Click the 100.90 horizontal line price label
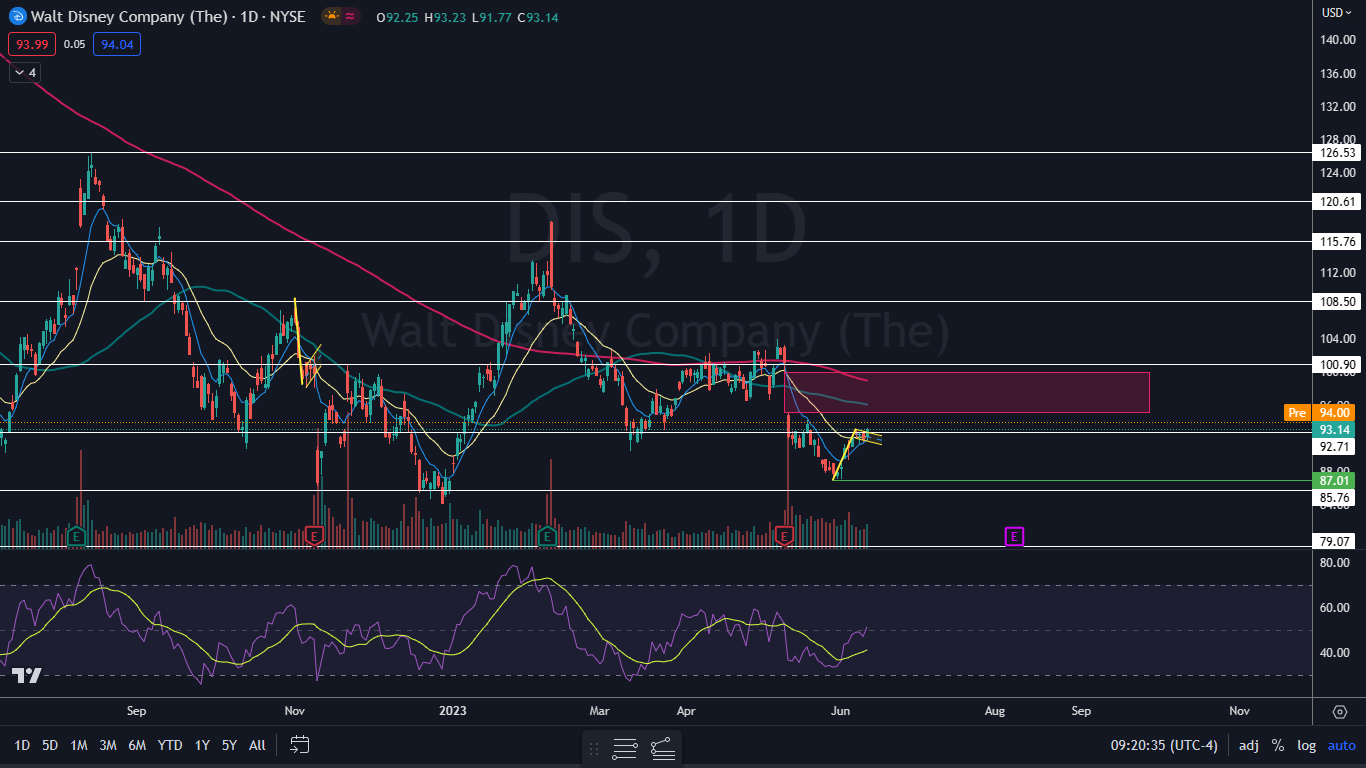 click(x=1336, y=364)
